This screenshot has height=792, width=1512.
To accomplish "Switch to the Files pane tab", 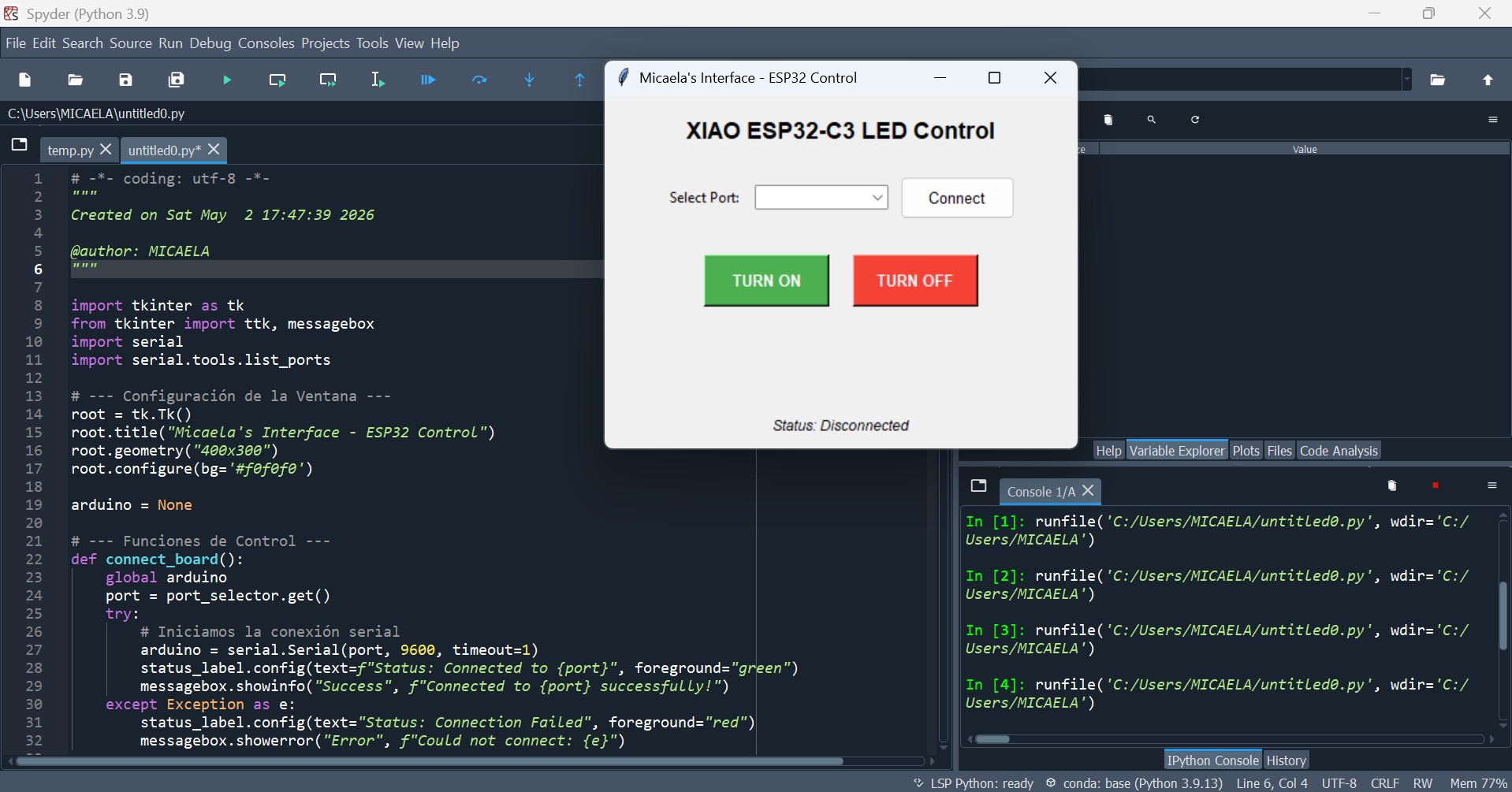I will click(x=1279, y=451).
